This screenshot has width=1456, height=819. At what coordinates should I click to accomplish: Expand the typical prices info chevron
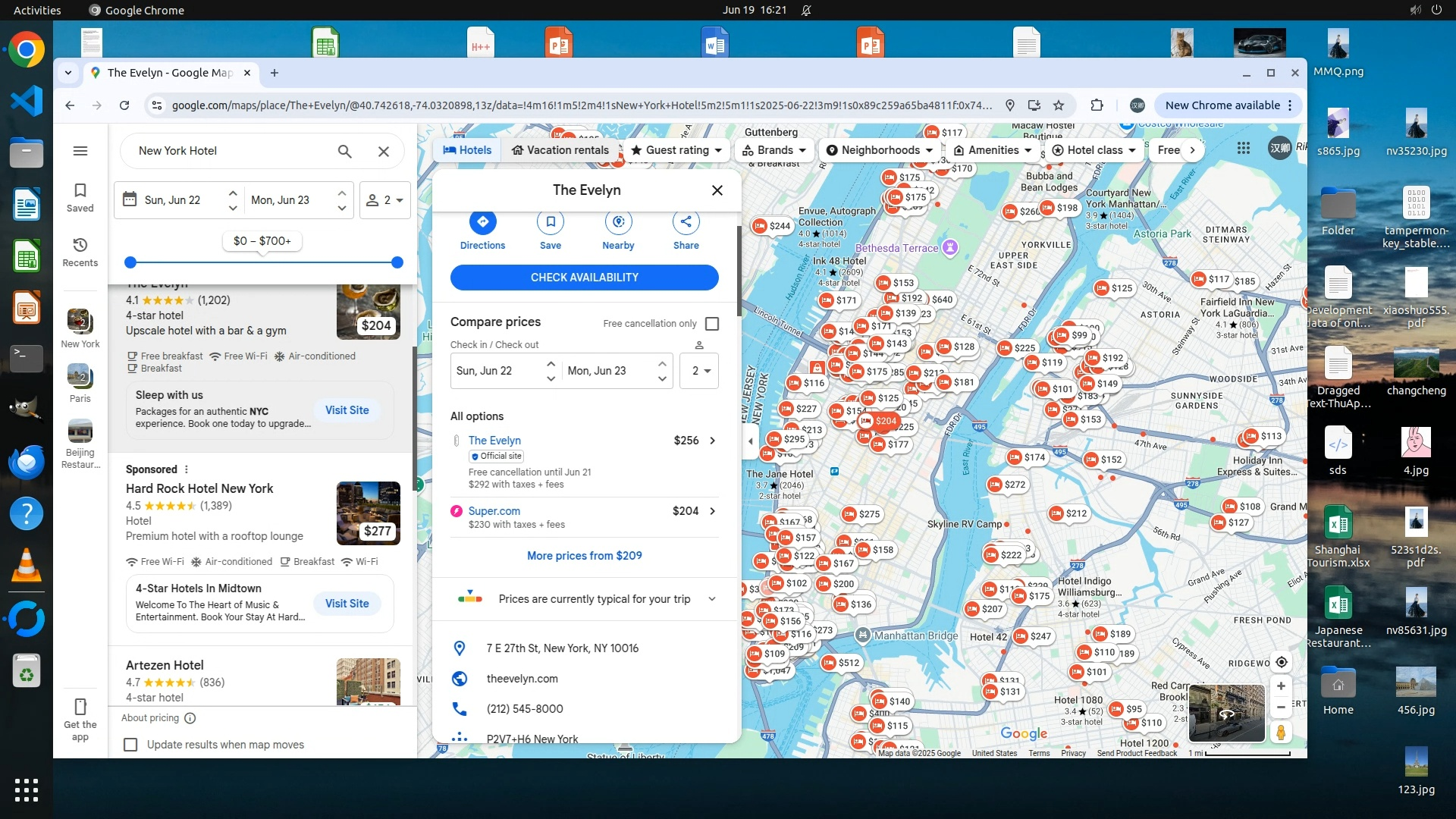[712, 599]
